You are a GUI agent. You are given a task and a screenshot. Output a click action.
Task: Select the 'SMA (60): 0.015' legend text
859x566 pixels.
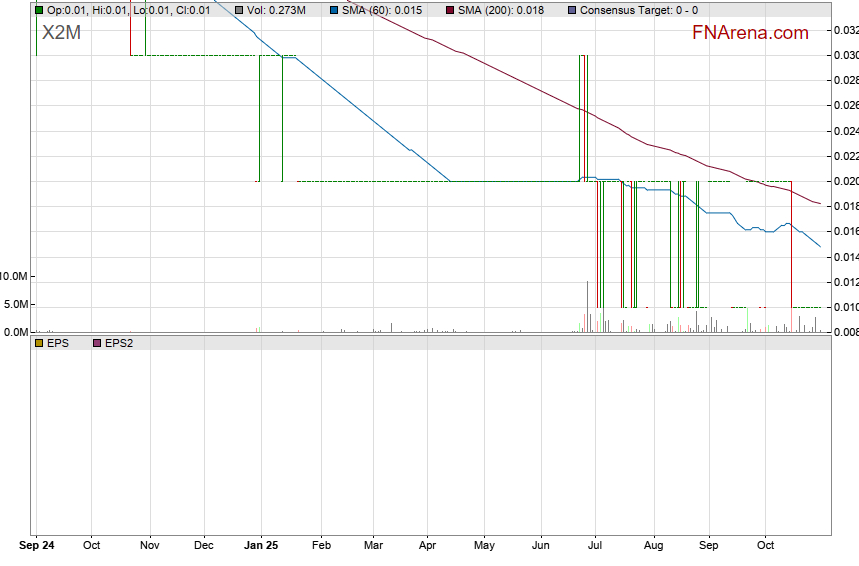point(382,10)
